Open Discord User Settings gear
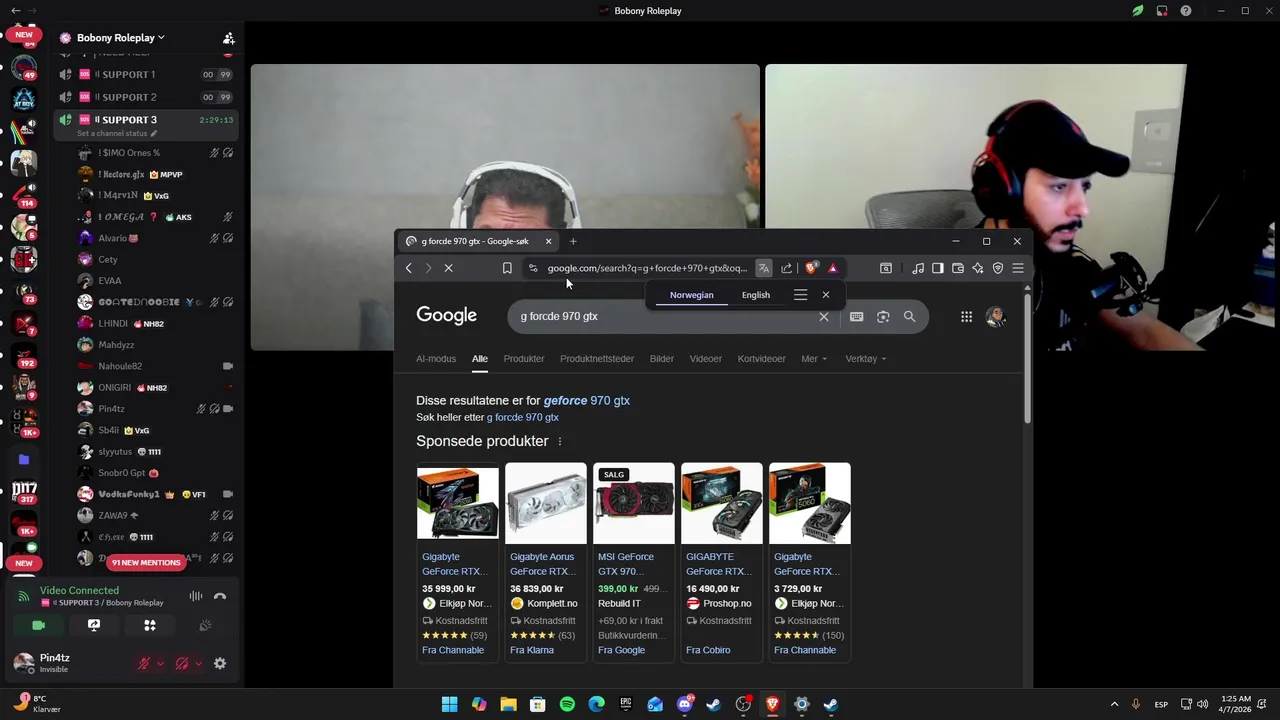This screenshot has height=720, width=1280. 220,663
